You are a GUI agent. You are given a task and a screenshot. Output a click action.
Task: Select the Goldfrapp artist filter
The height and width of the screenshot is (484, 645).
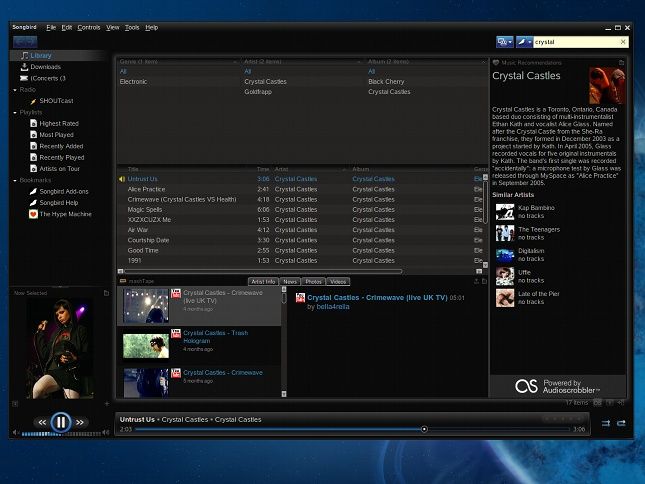258,92
